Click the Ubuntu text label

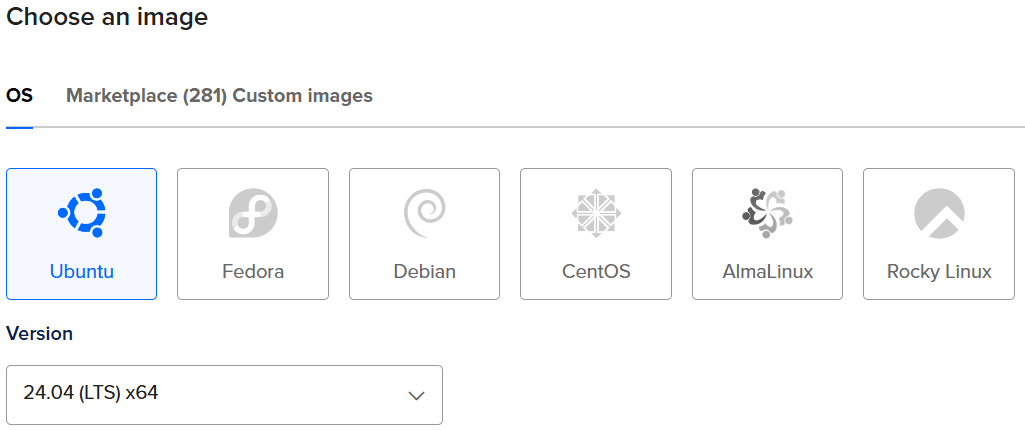(82, 271)
